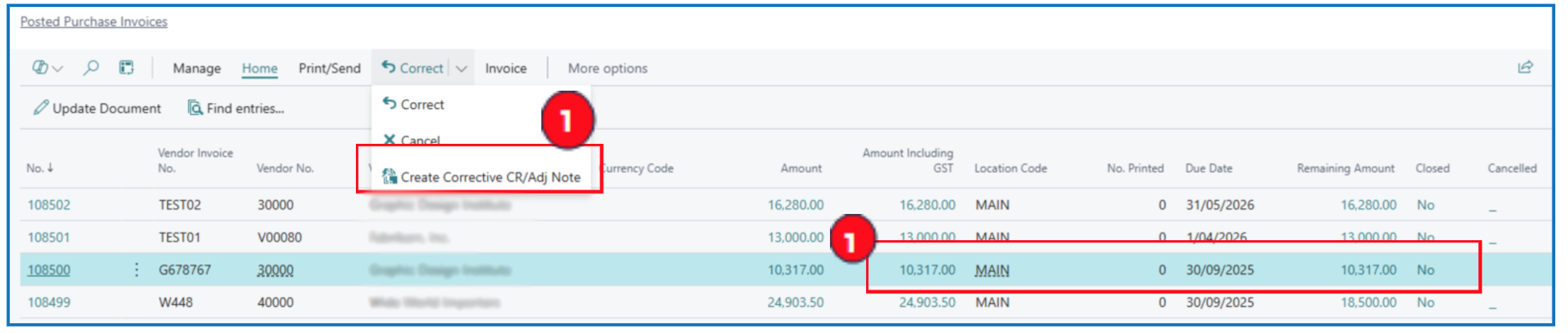Click the Update Document pencil icon

pos(41,108)
